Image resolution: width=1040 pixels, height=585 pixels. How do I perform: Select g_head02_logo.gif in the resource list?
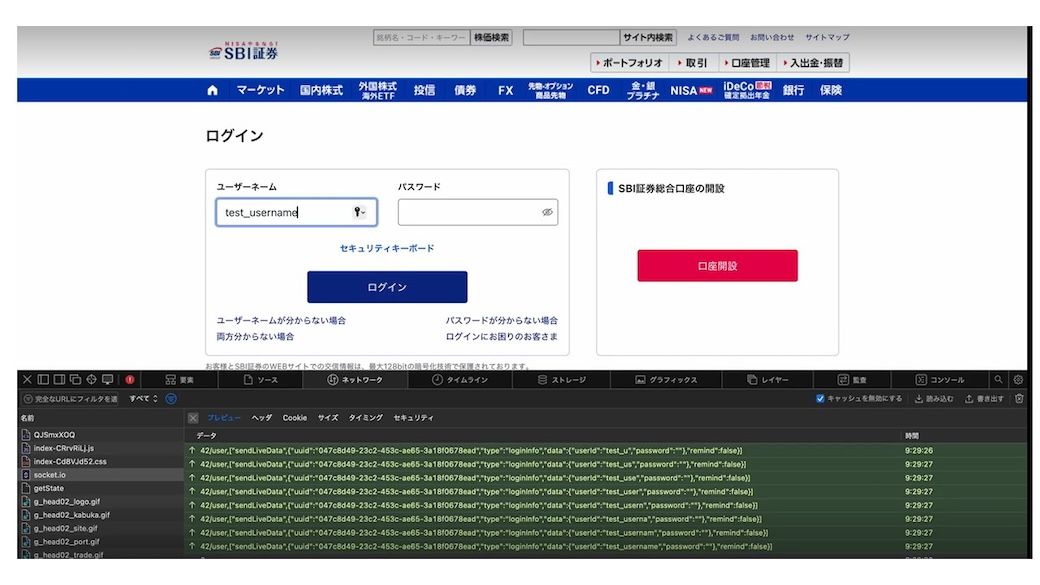coord(101,501)
